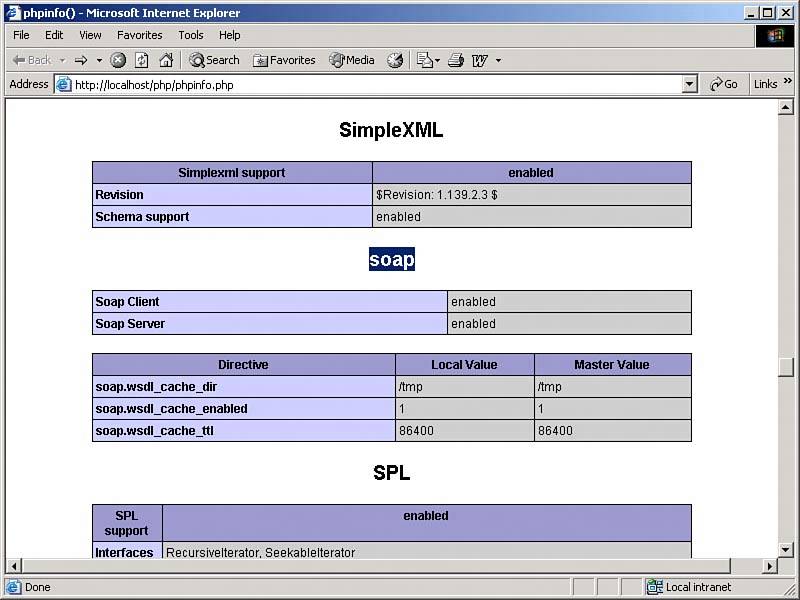Refresh the page with the Refresh icon
The image size is (800, 600).
[x=142, y=60]
